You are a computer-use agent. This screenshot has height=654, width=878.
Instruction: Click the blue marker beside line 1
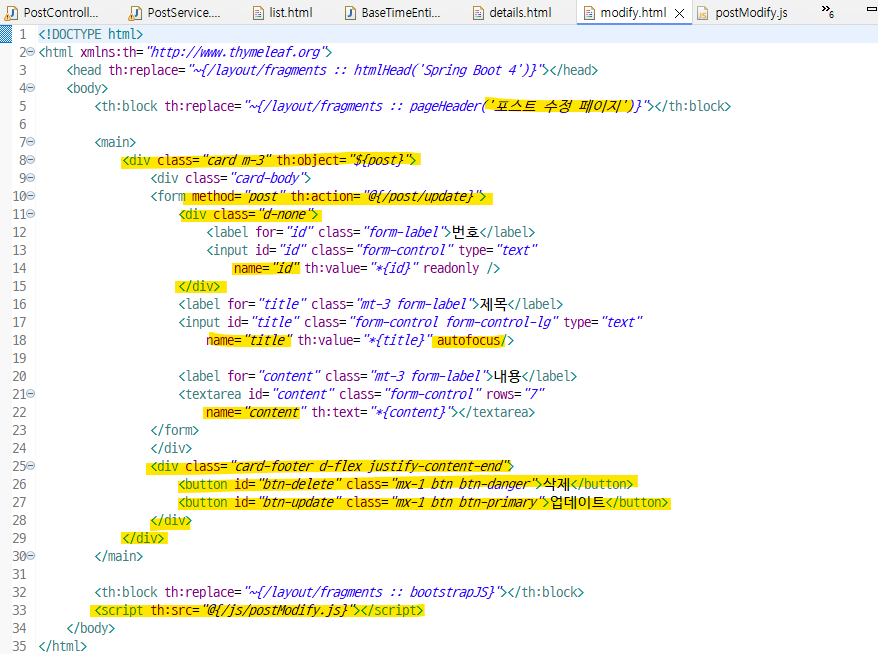[6, 34]
